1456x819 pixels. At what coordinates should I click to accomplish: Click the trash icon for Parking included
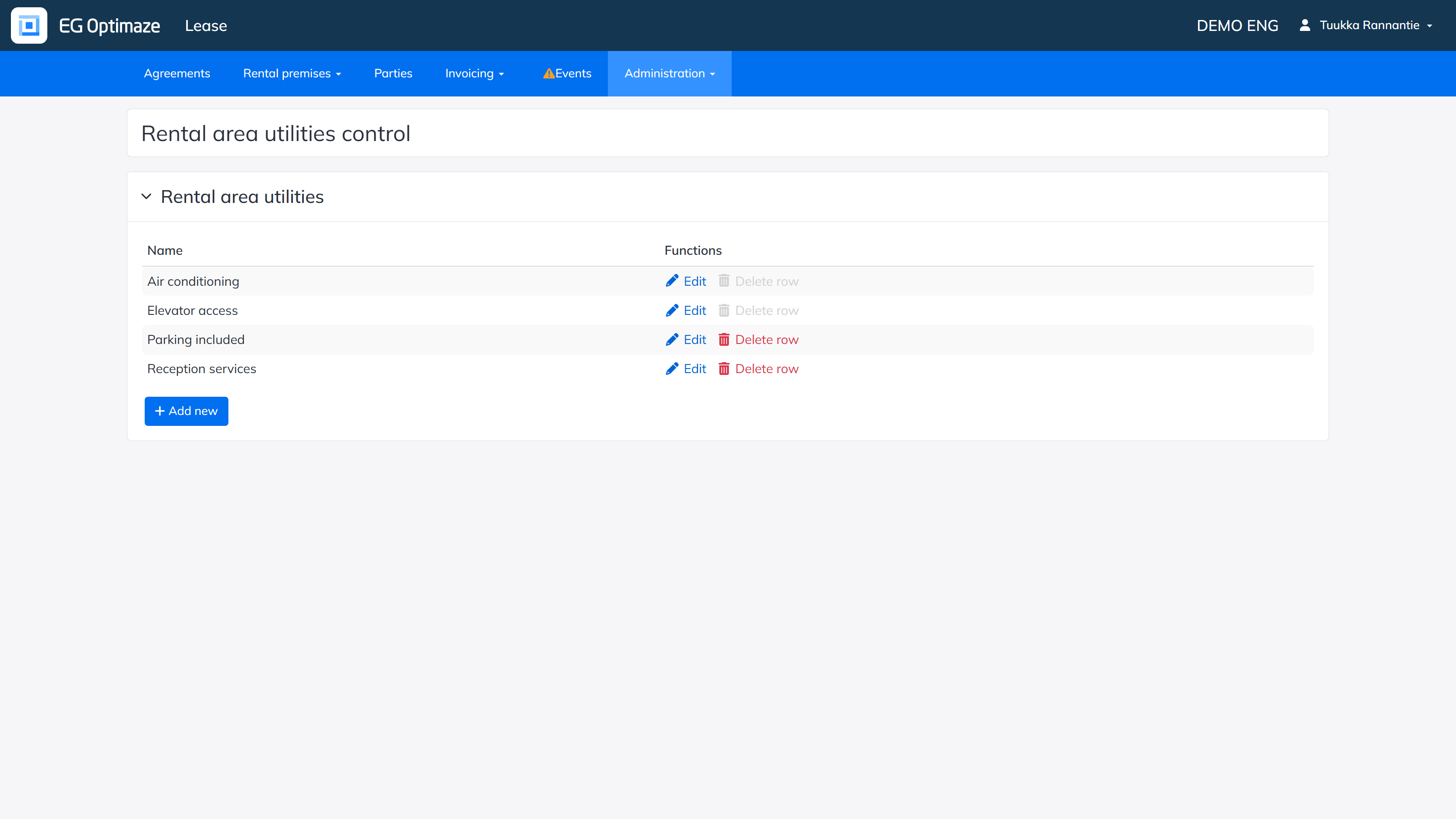[x=723, y=339]
